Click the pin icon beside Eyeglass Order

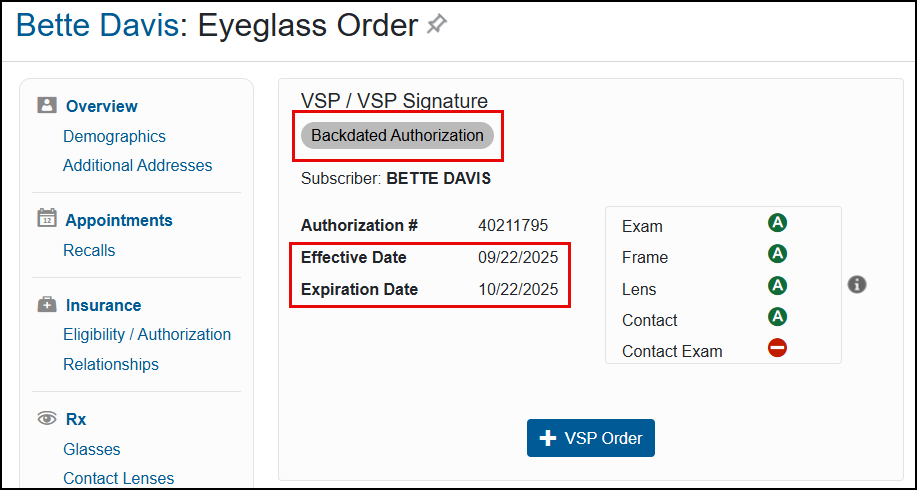(x=437, y=25)
